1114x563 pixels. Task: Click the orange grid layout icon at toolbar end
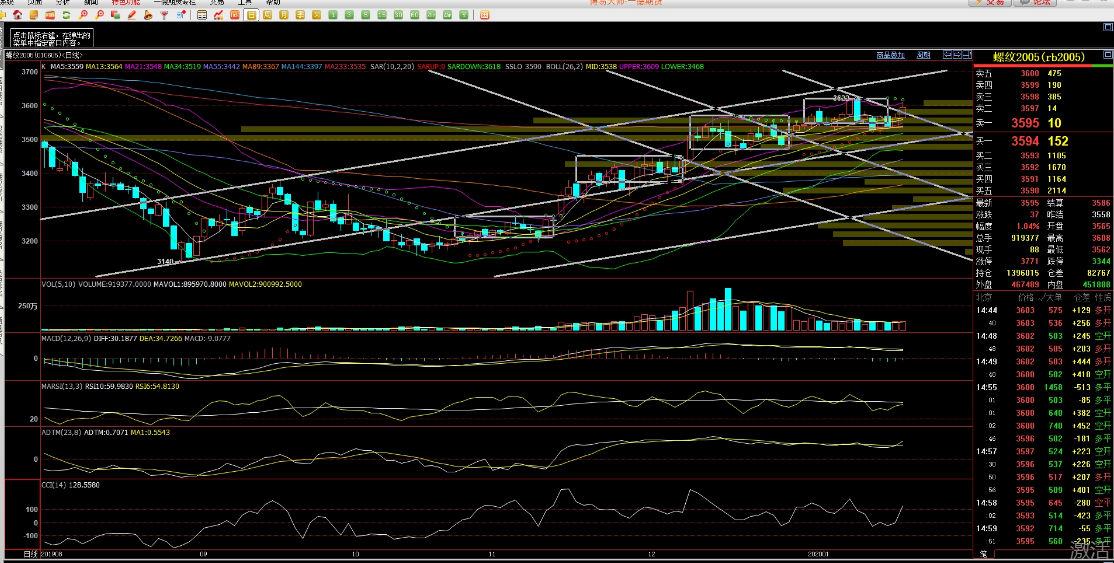485,14
